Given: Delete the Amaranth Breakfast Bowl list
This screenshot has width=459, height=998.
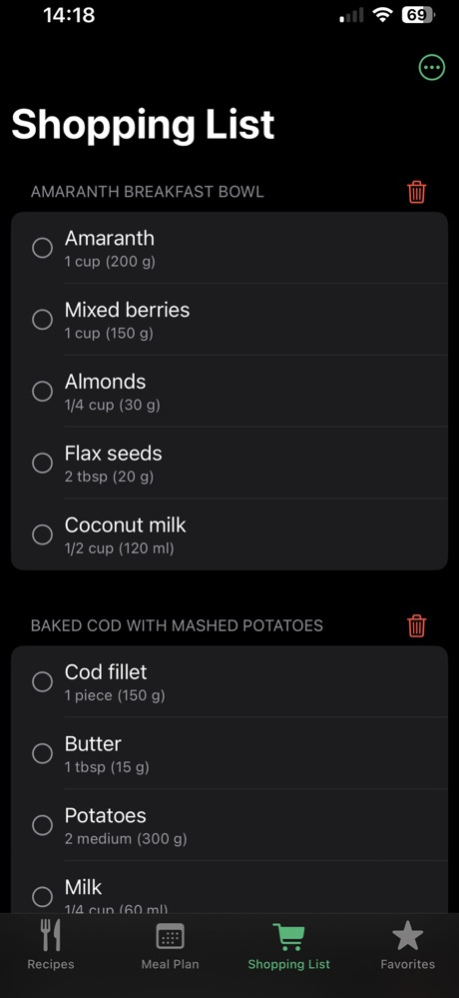Looking at the screenshot, I should [416, 192].
